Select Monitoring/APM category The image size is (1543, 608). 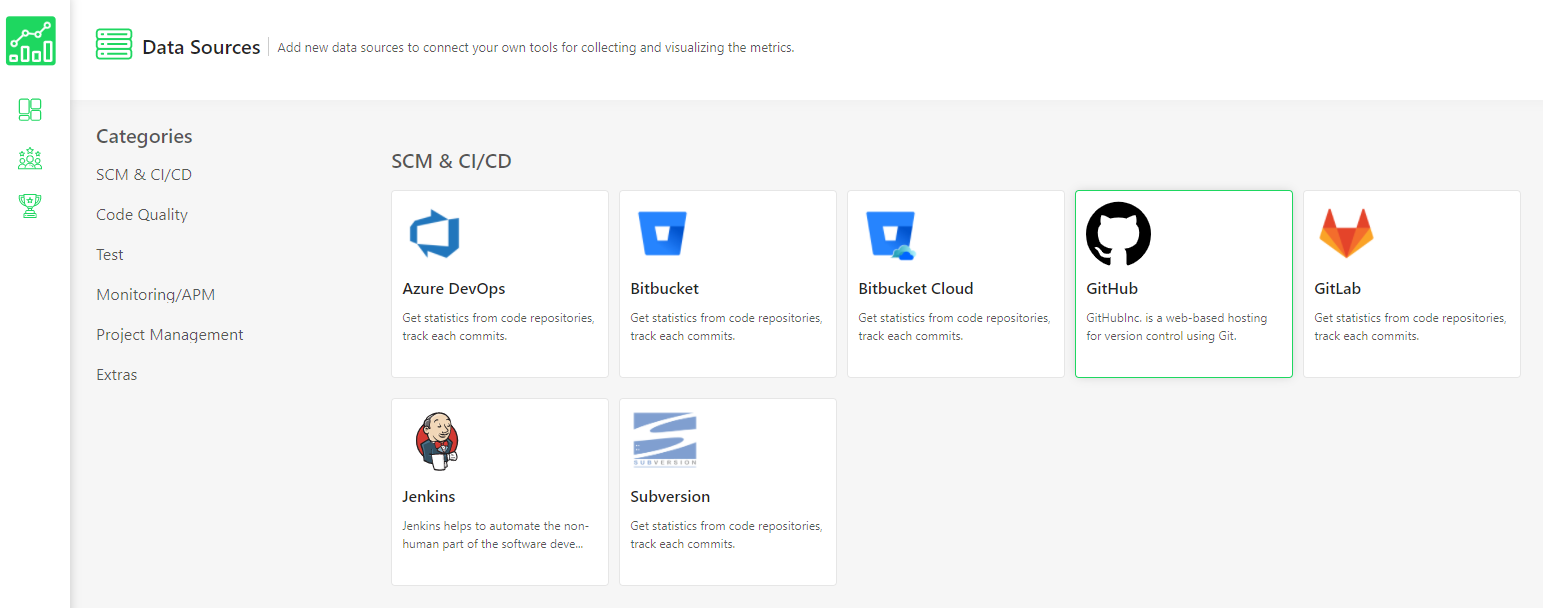click(x=156, y=294)
